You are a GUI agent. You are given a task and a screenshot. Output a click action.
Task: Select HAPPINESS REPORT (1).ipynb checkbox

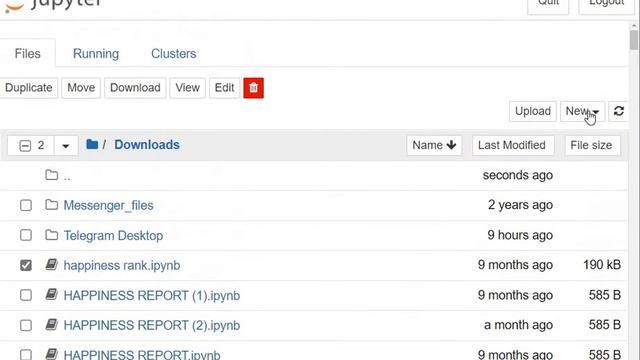pyautogui.click(x=26, y=295)
